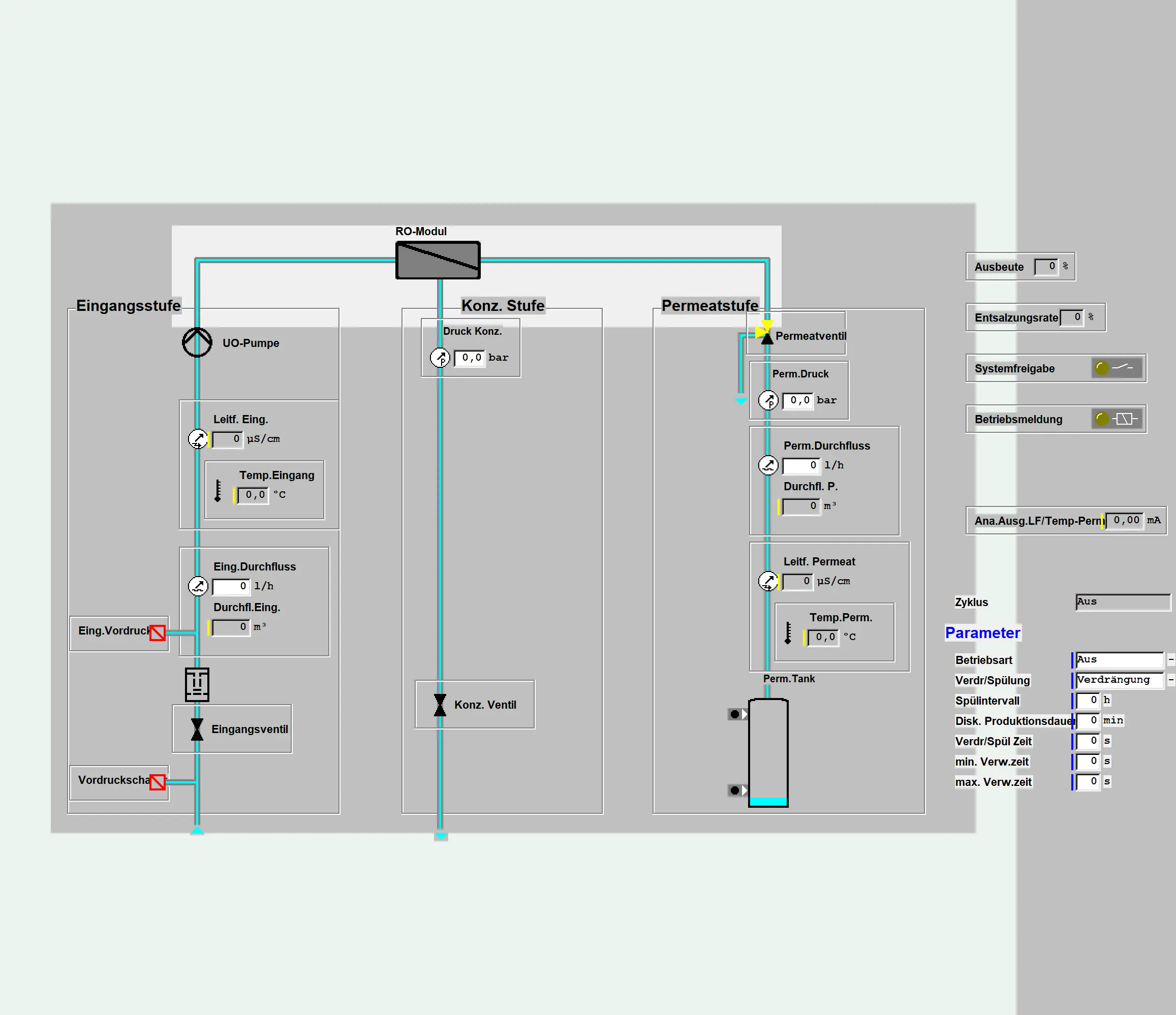This screenshot has height=1015, width=1176.
Task: Open the Eingangsventil valve symbol
Action: [x=196, y=729]
